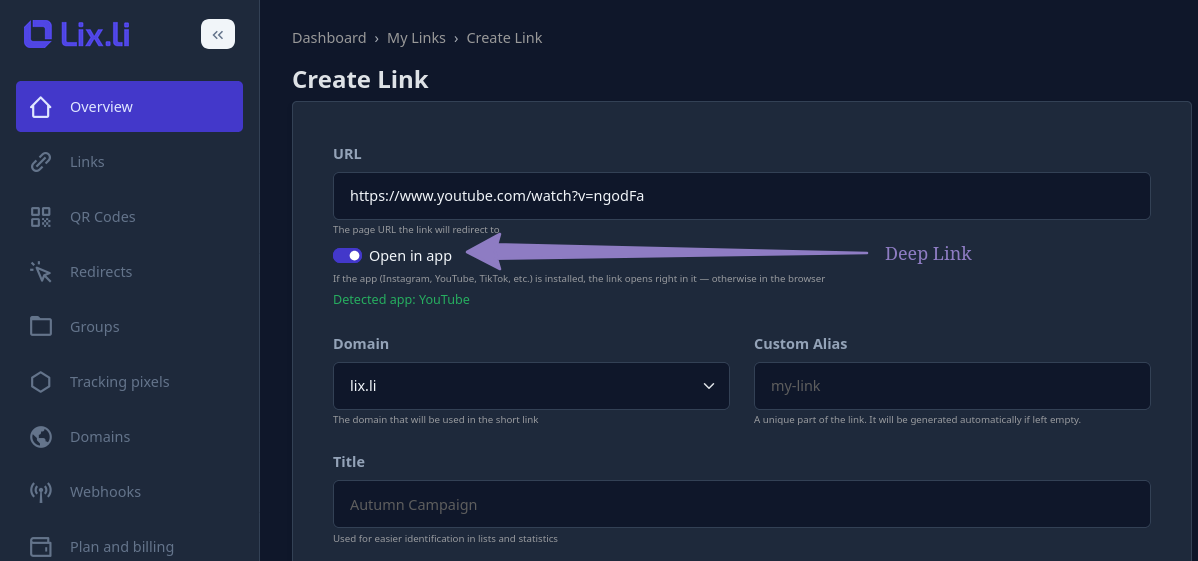
Task: Open the Overview menu item
Action: tap(129, 107)
